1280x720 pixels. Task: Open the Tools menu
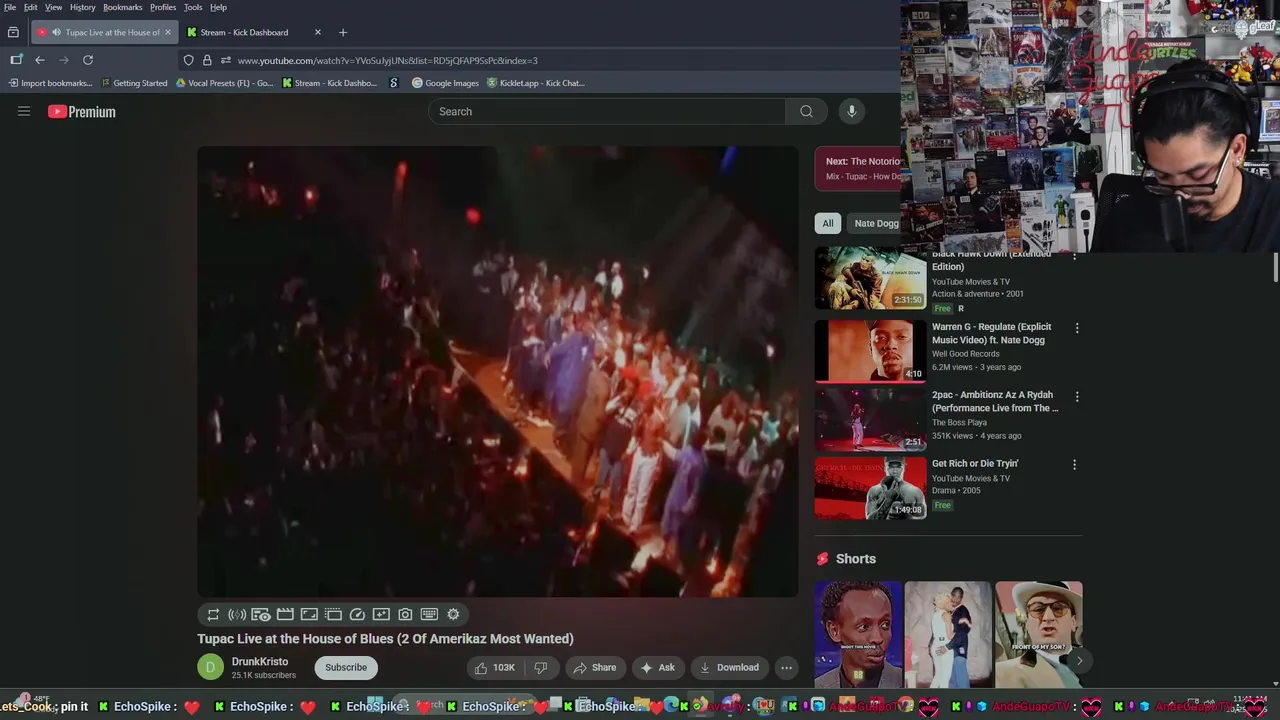pyautogui.click(x=193, y=7)
